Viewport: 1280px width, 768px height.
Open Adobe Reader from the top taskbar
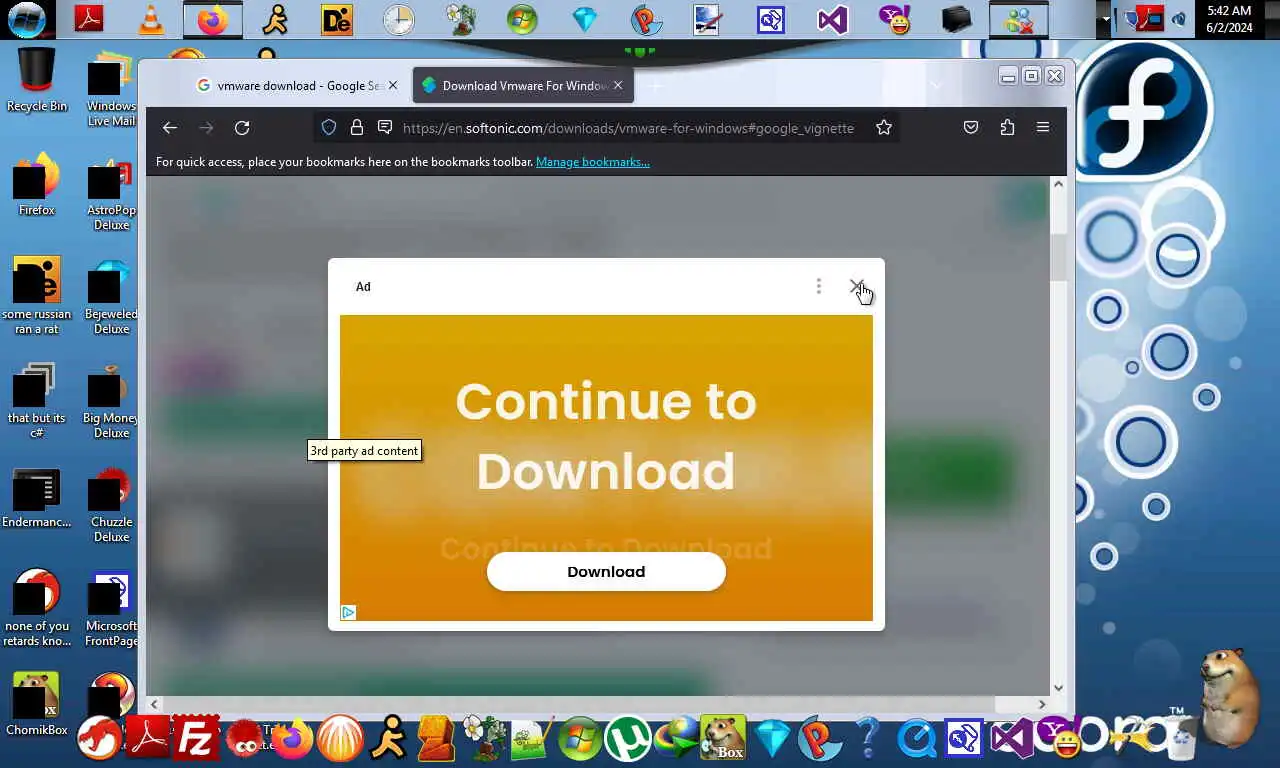[89, 19]
